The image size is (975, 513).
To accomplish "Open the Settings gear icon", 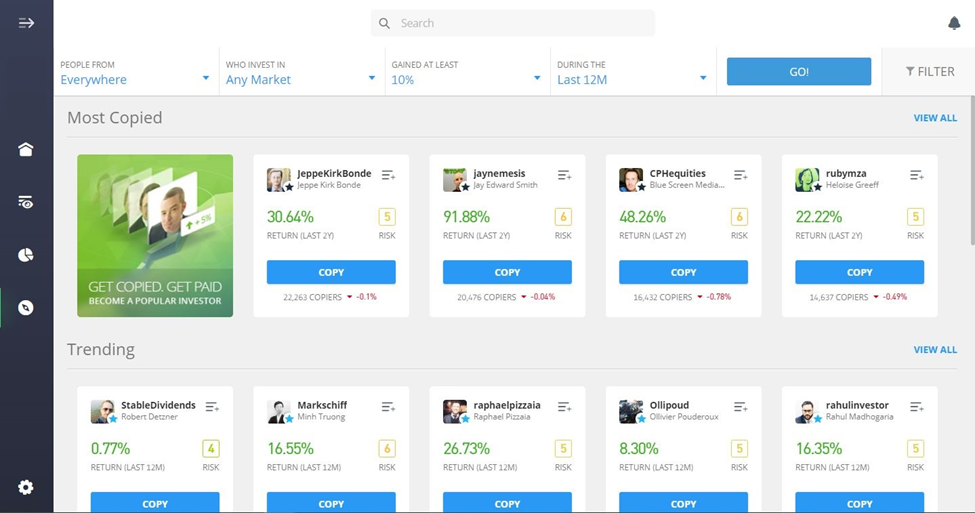I will (x=25, y=487).
